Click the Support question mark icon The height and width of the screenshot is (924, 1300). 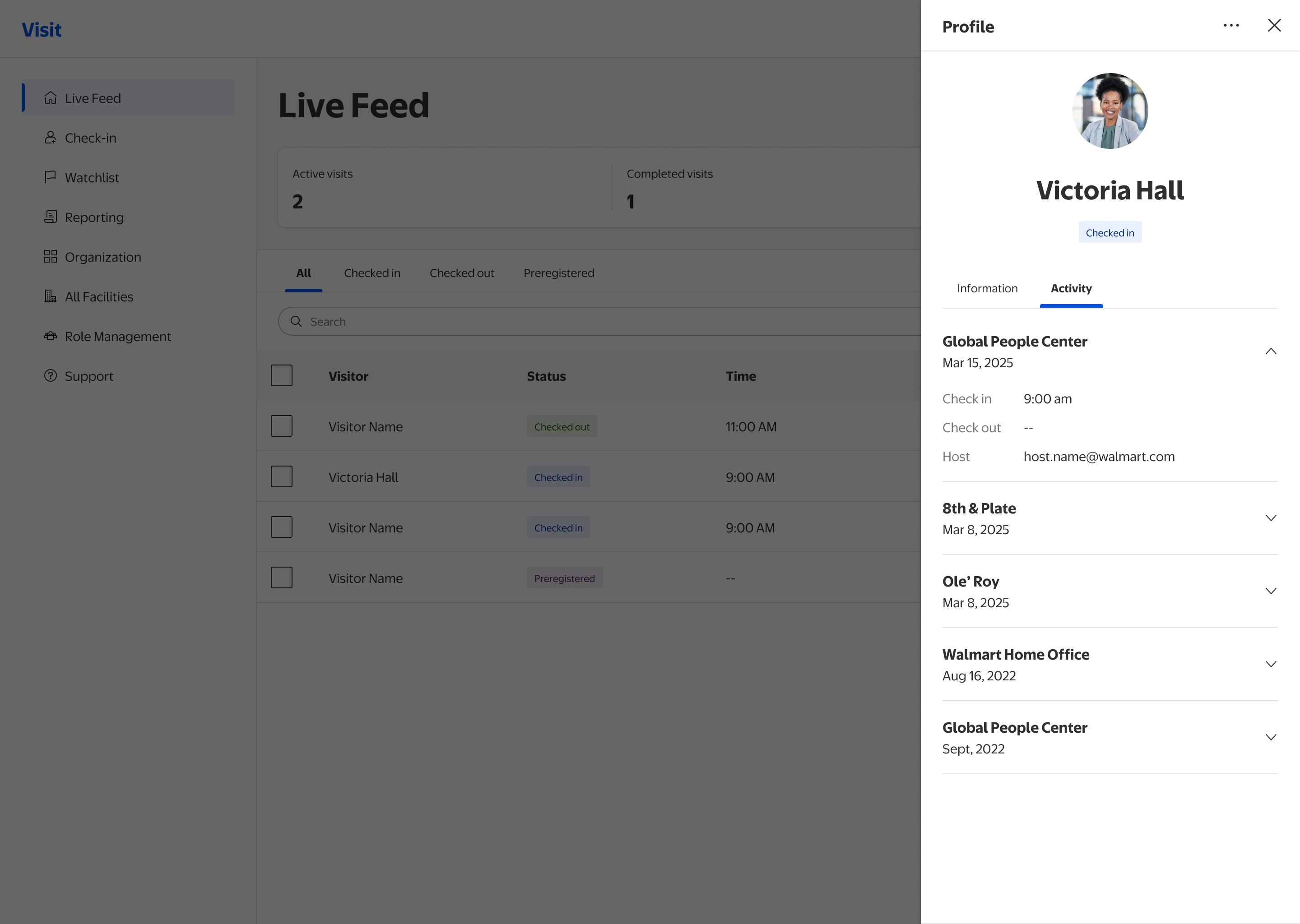[x=51, y=375]
